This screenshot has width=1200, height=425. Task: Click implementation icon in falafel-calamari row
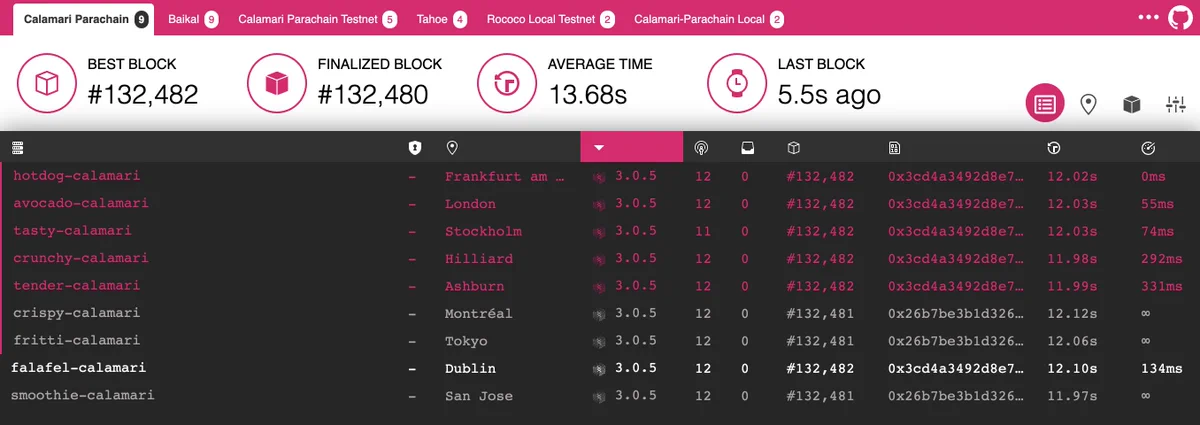coord(599,369)
